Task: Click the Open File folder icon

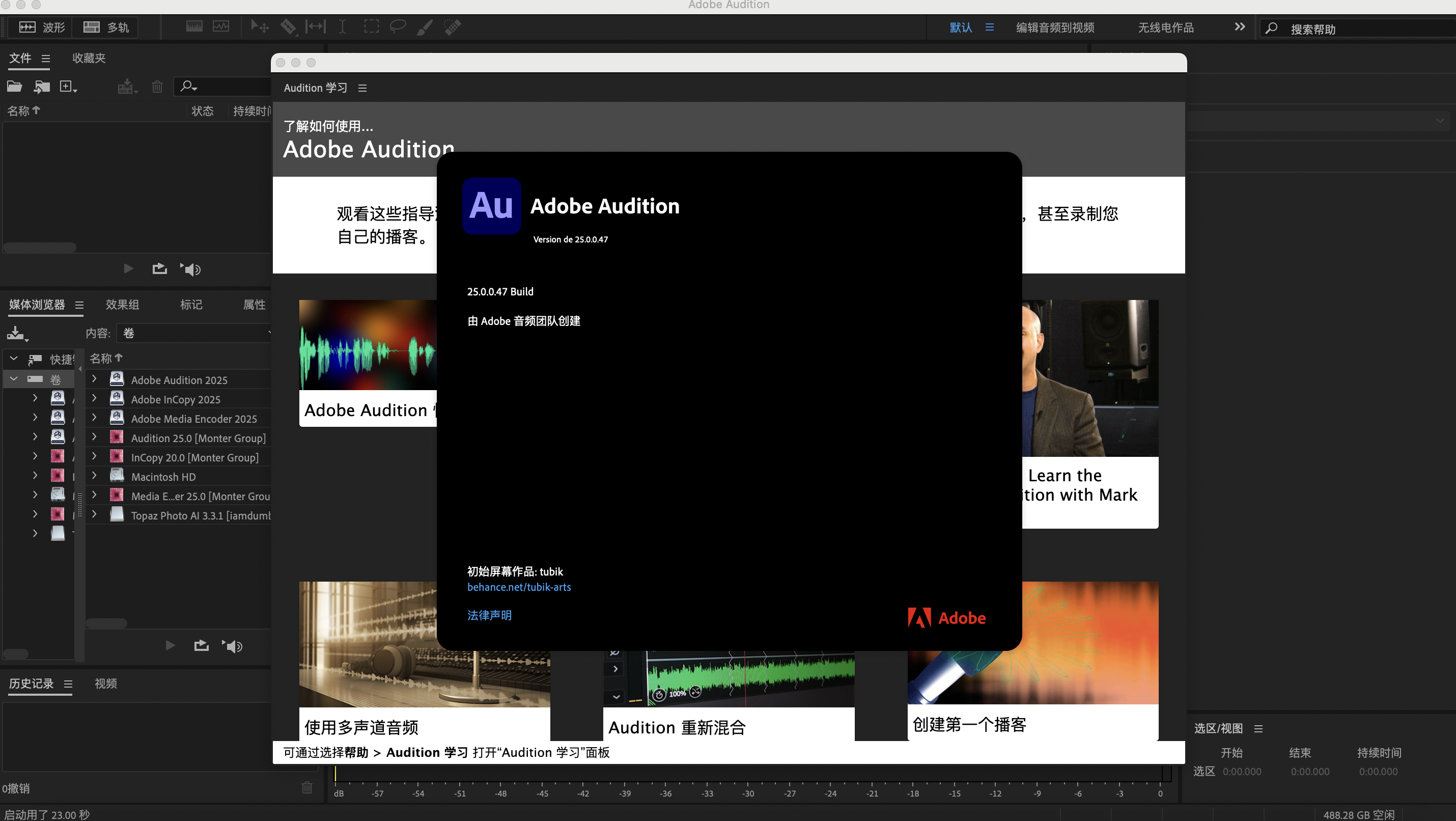Action: pos(14,87)
